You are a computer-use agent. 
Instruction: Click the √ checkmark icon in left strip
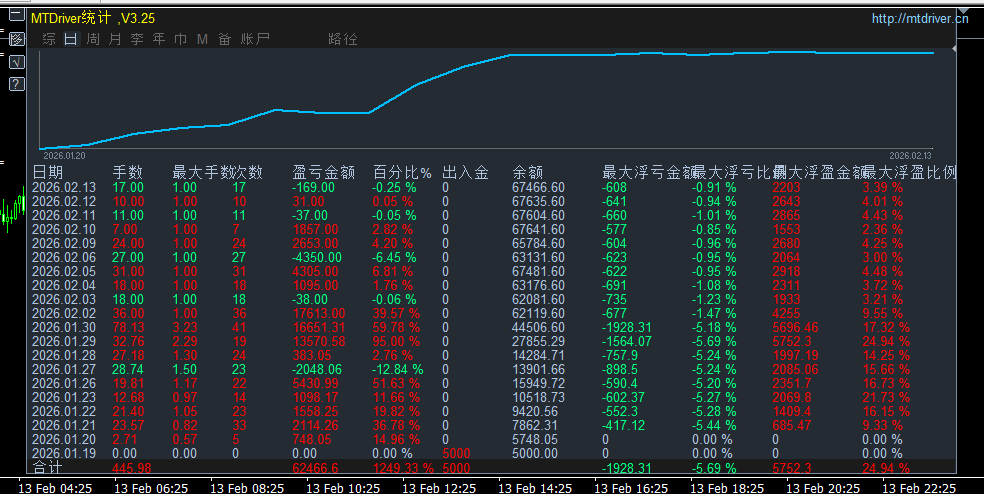[x=17, y=62]
